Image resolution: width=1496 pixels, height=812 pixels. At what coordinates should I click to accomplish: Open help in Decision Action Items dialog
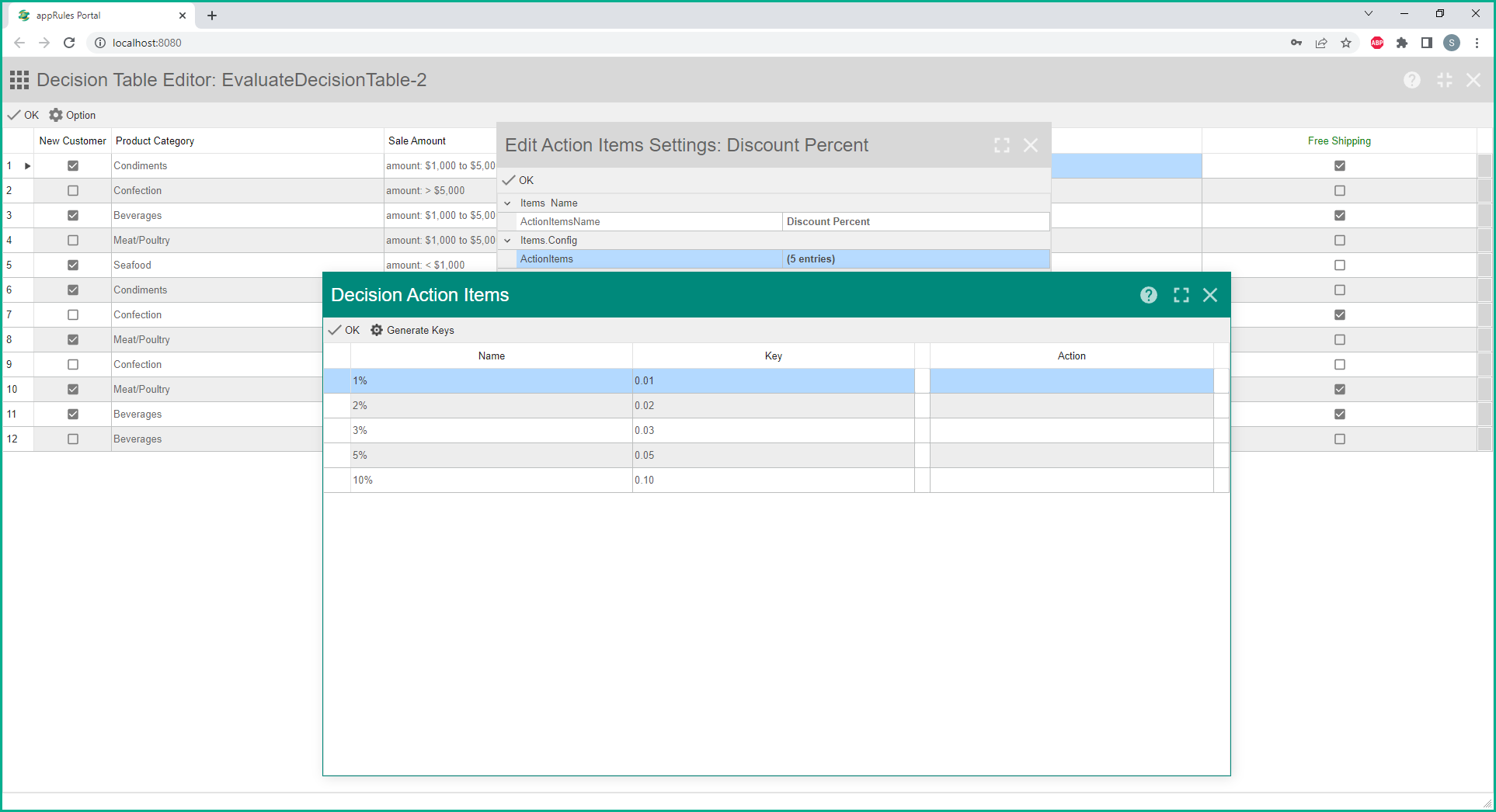pyautogui.click(x=1149, y=295)
